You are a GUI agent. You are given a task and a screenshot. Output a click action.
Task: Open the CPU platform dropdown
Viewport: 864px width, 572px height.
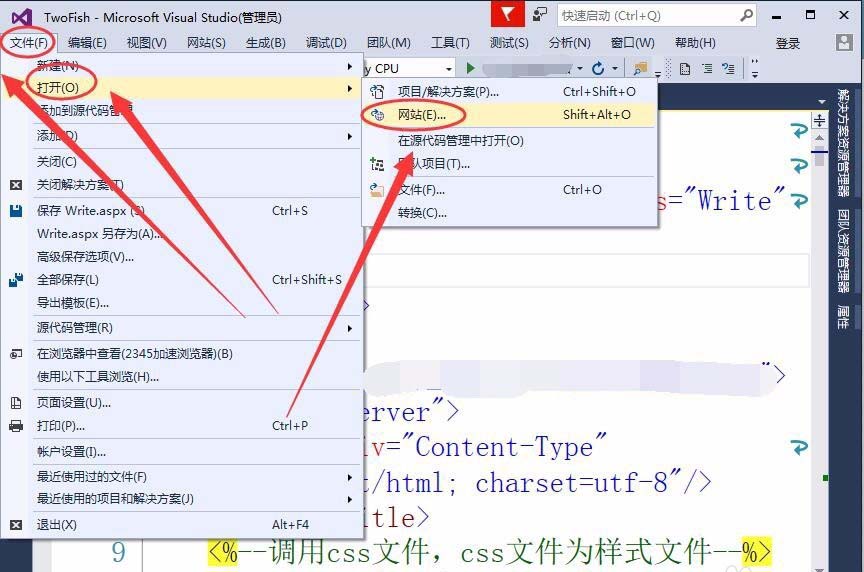tap(449, 69)
